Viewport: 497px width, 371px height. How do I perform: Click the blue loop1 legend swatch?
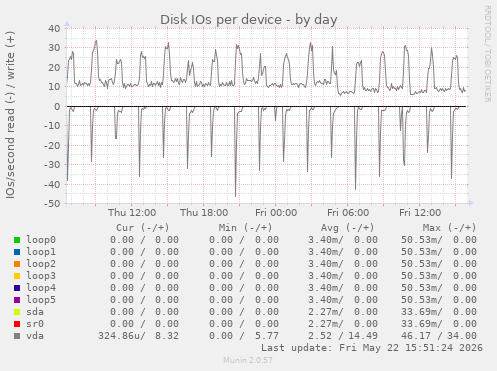coord(17,252)
